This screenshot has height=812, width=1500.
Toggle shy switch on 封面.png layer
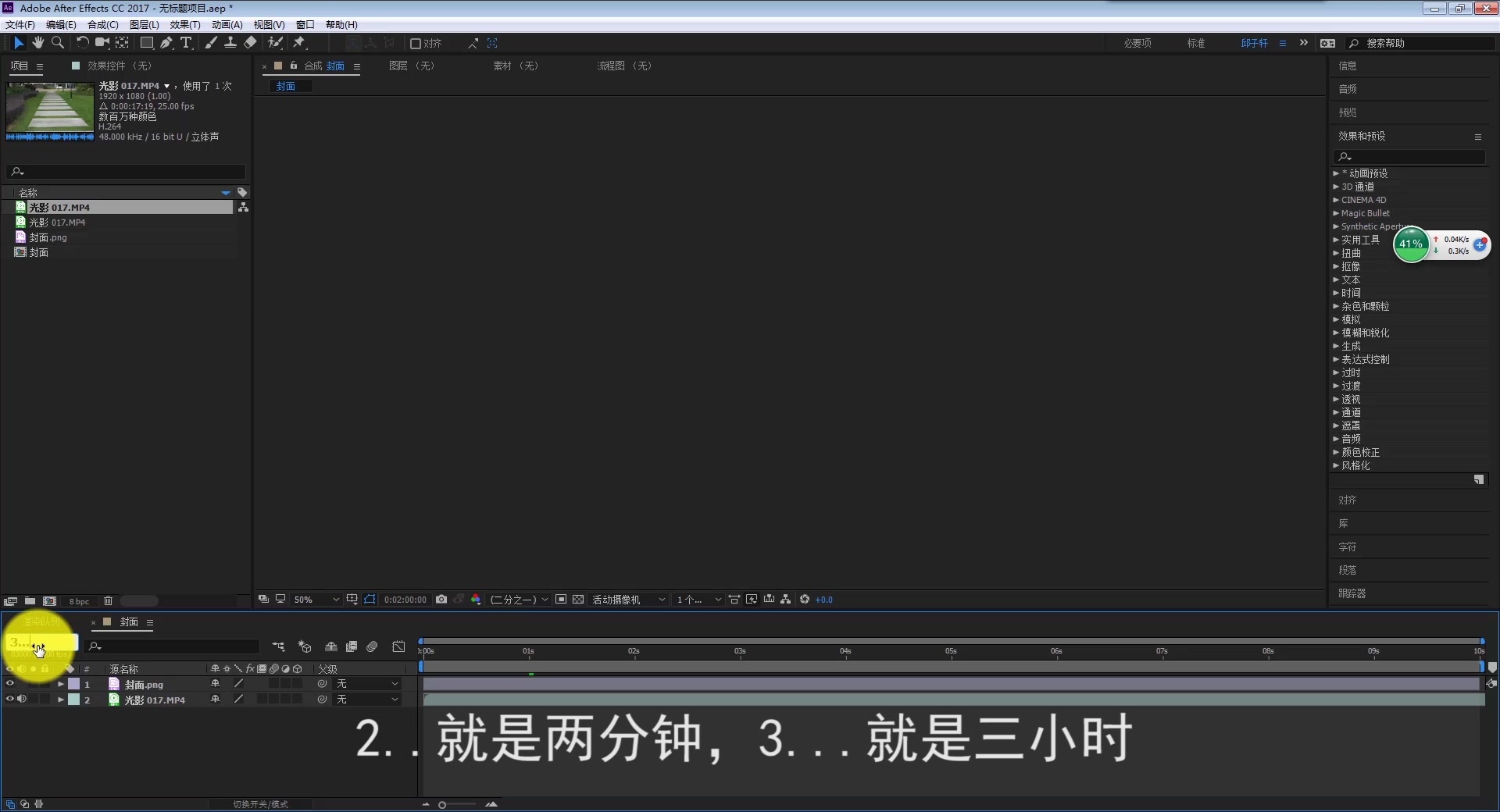click(x=215, y=684)
